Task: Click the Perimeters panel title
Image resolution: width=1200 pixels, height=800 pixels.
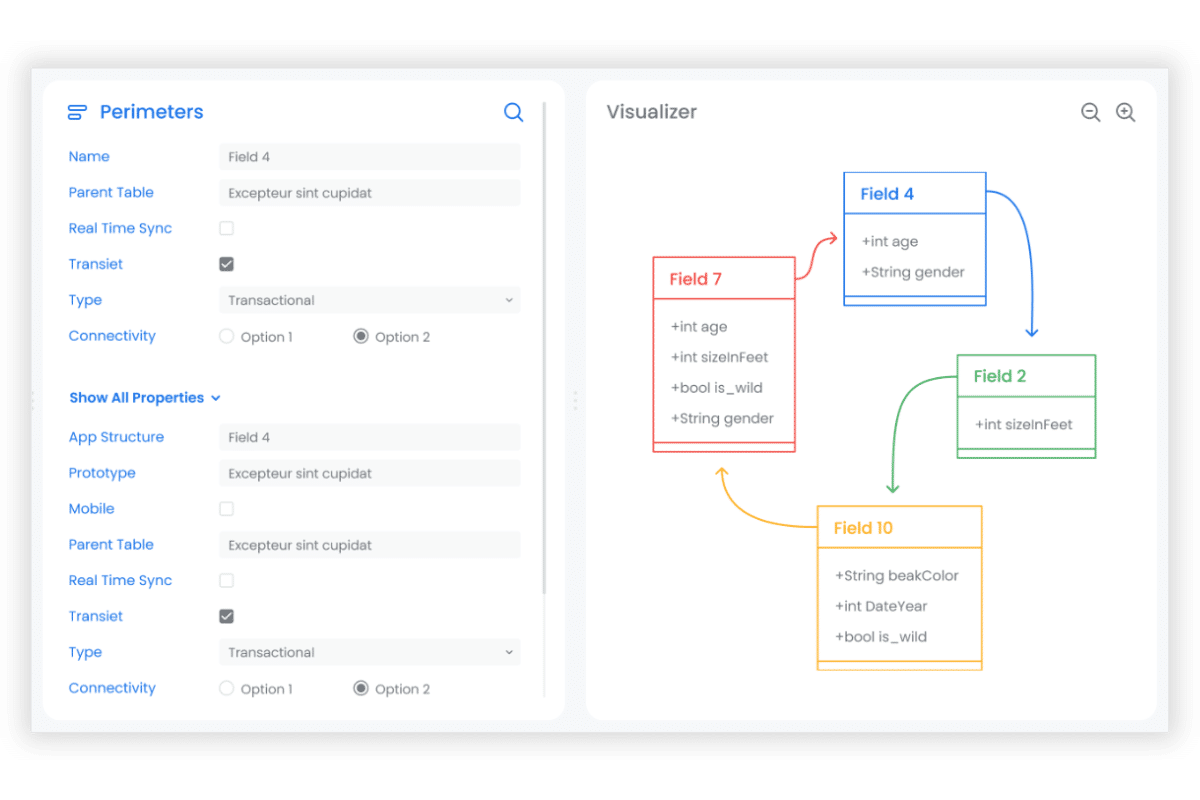Action: pos(151,112)
